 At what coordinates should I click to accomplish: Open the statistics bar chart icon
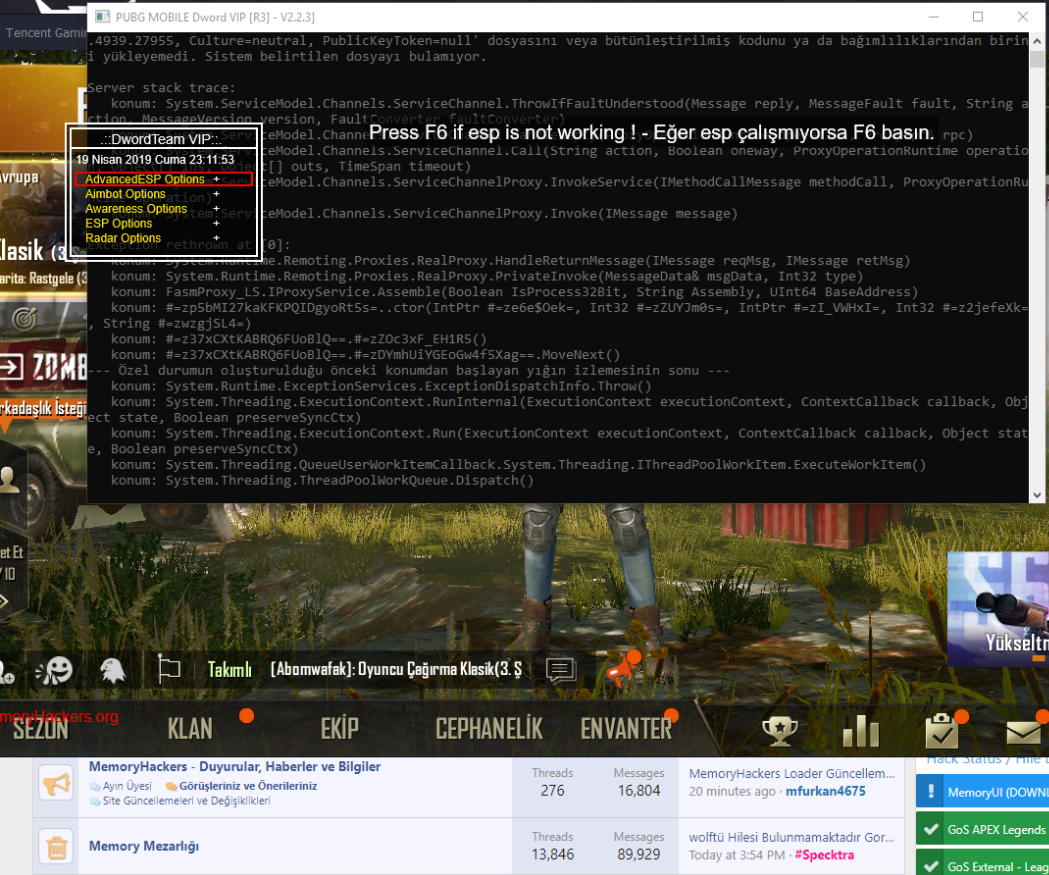coord(861,731)
